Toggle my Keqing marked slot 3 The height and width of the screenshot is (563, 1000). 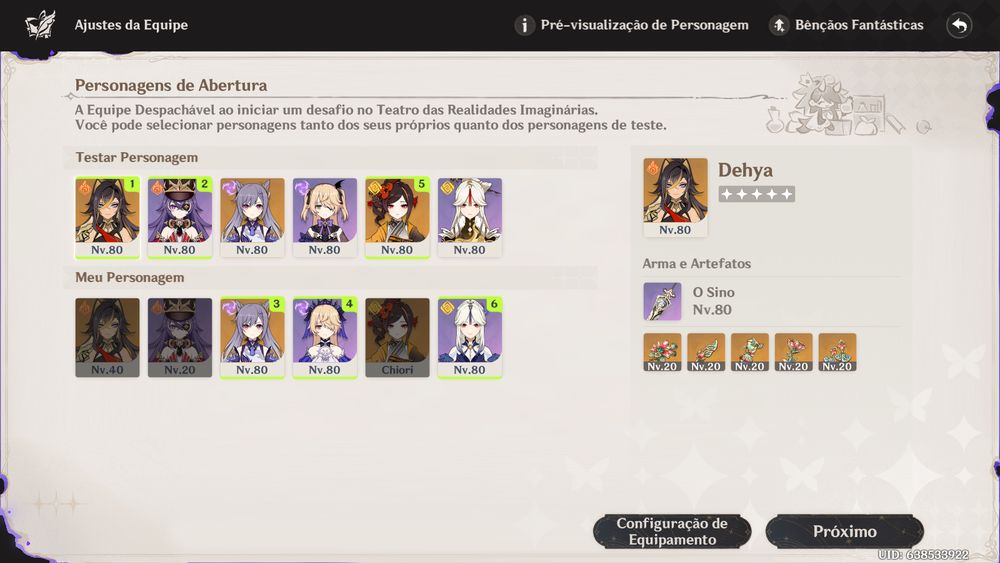253,337
